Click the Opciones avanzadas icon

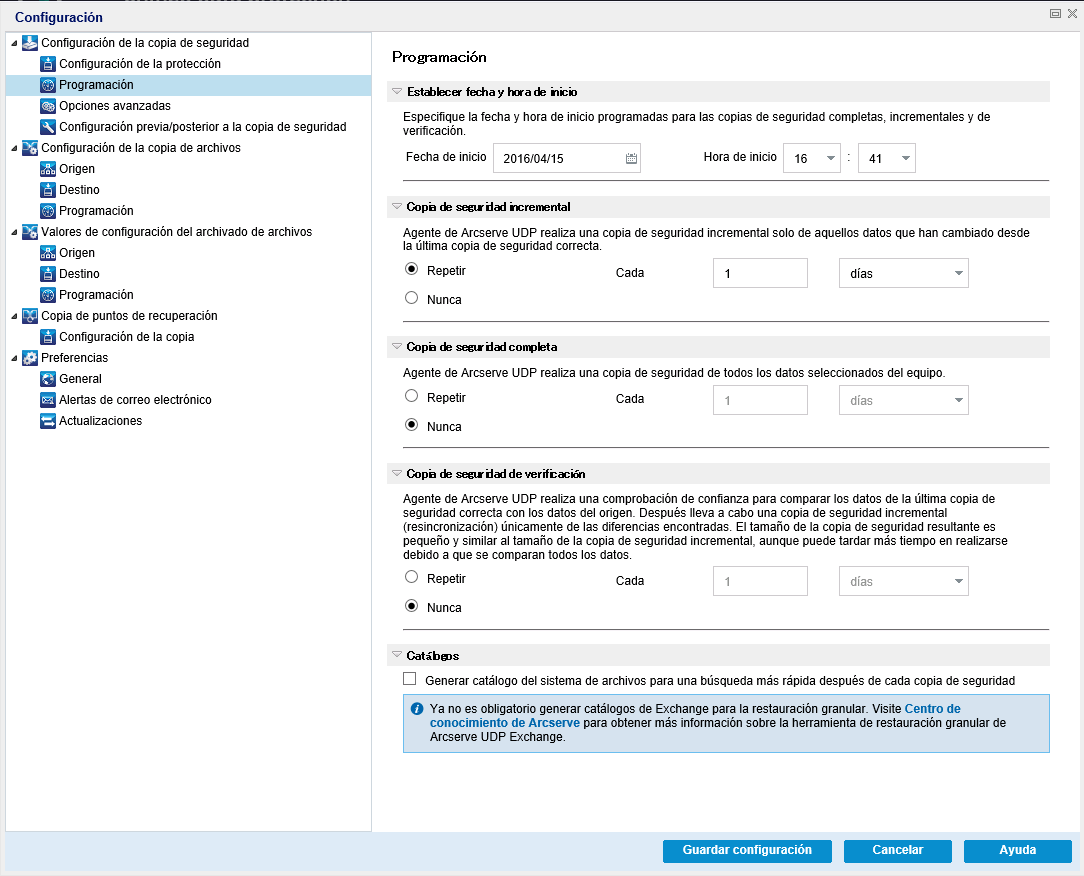click(48, 106)
